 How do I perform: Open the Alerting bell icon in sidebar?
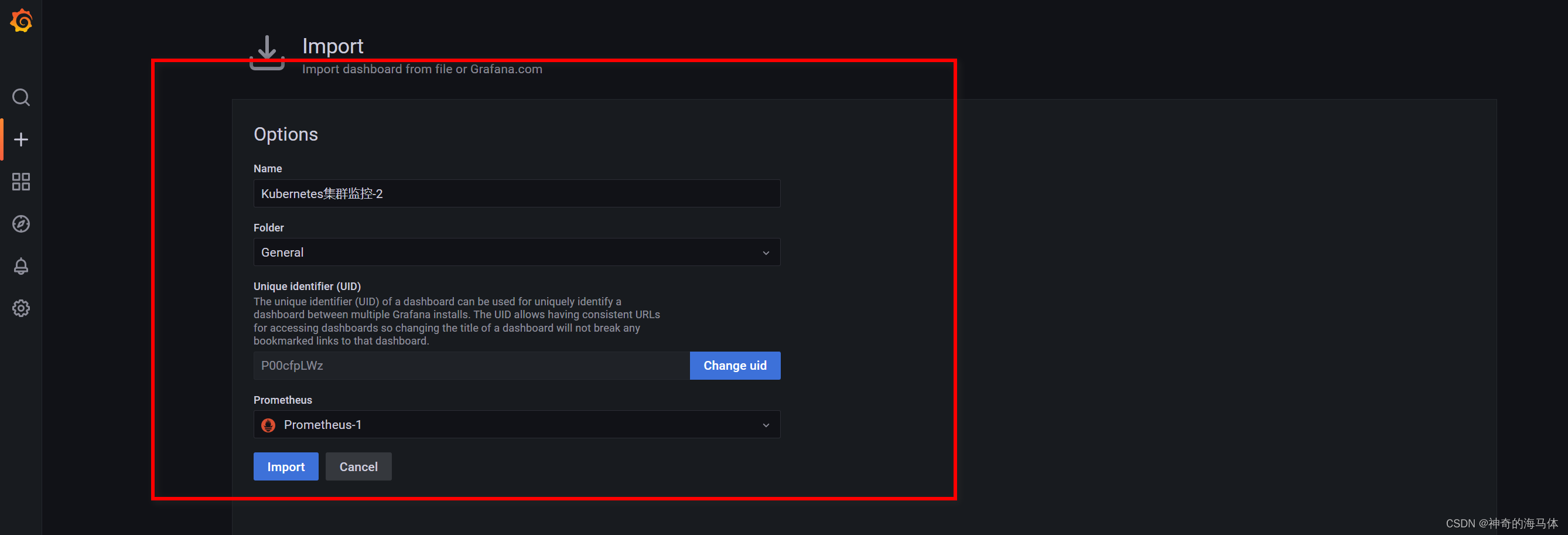pos(21,266)
